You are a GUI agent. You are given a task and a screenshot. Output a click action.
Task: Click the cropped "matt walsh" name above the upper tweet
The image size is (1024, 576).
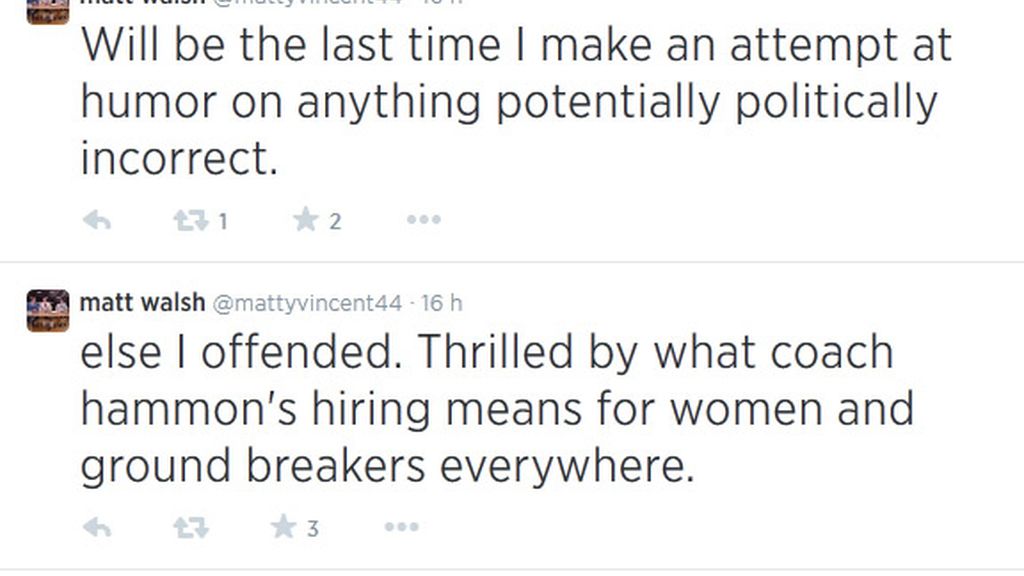(142, 3)
